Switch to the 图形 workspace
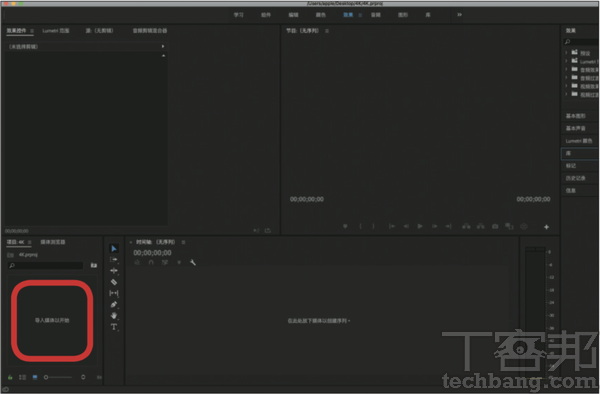 pos(403,15)
